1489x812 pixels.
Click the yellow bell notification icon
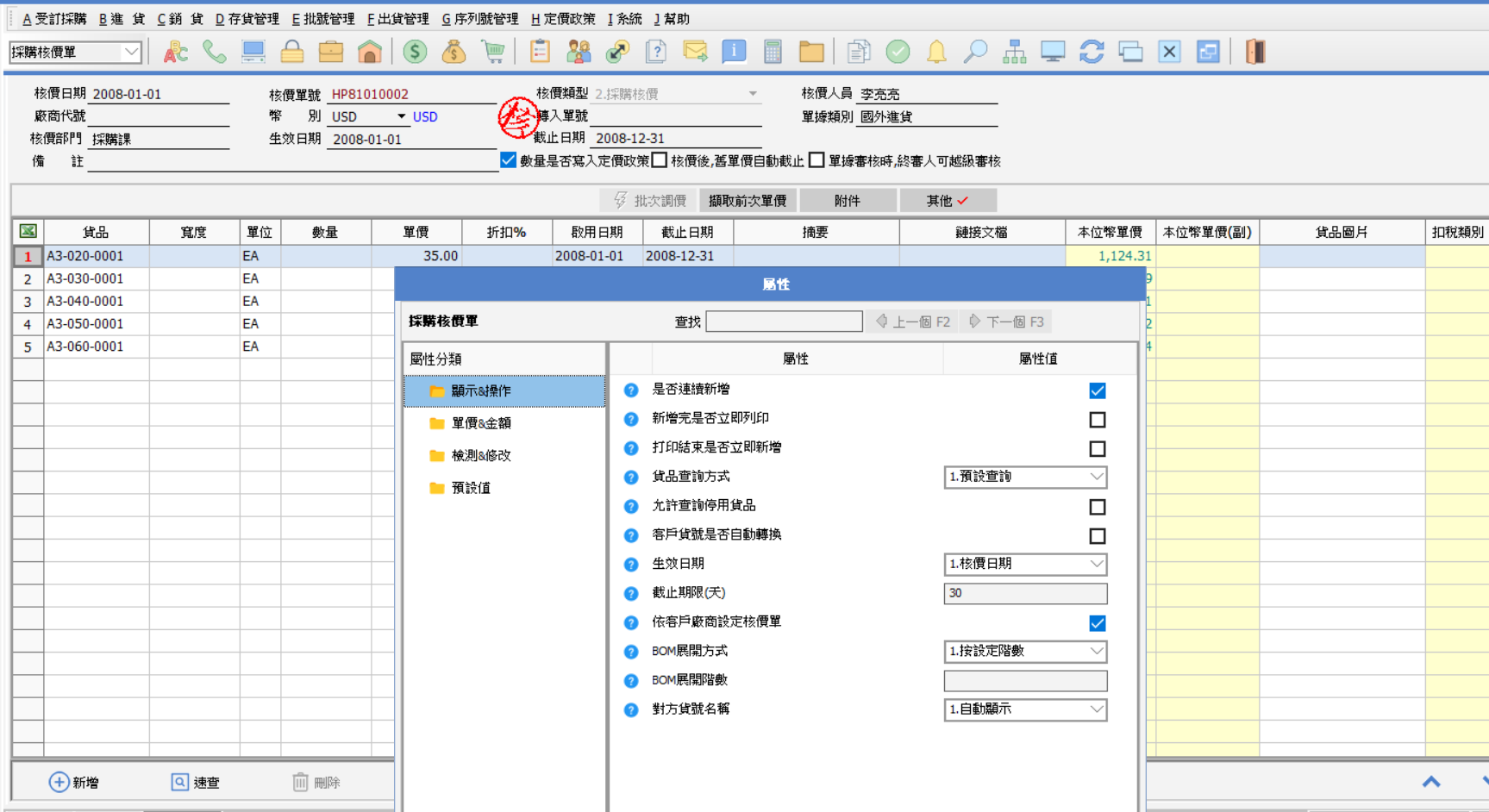(x=936, y=53)
